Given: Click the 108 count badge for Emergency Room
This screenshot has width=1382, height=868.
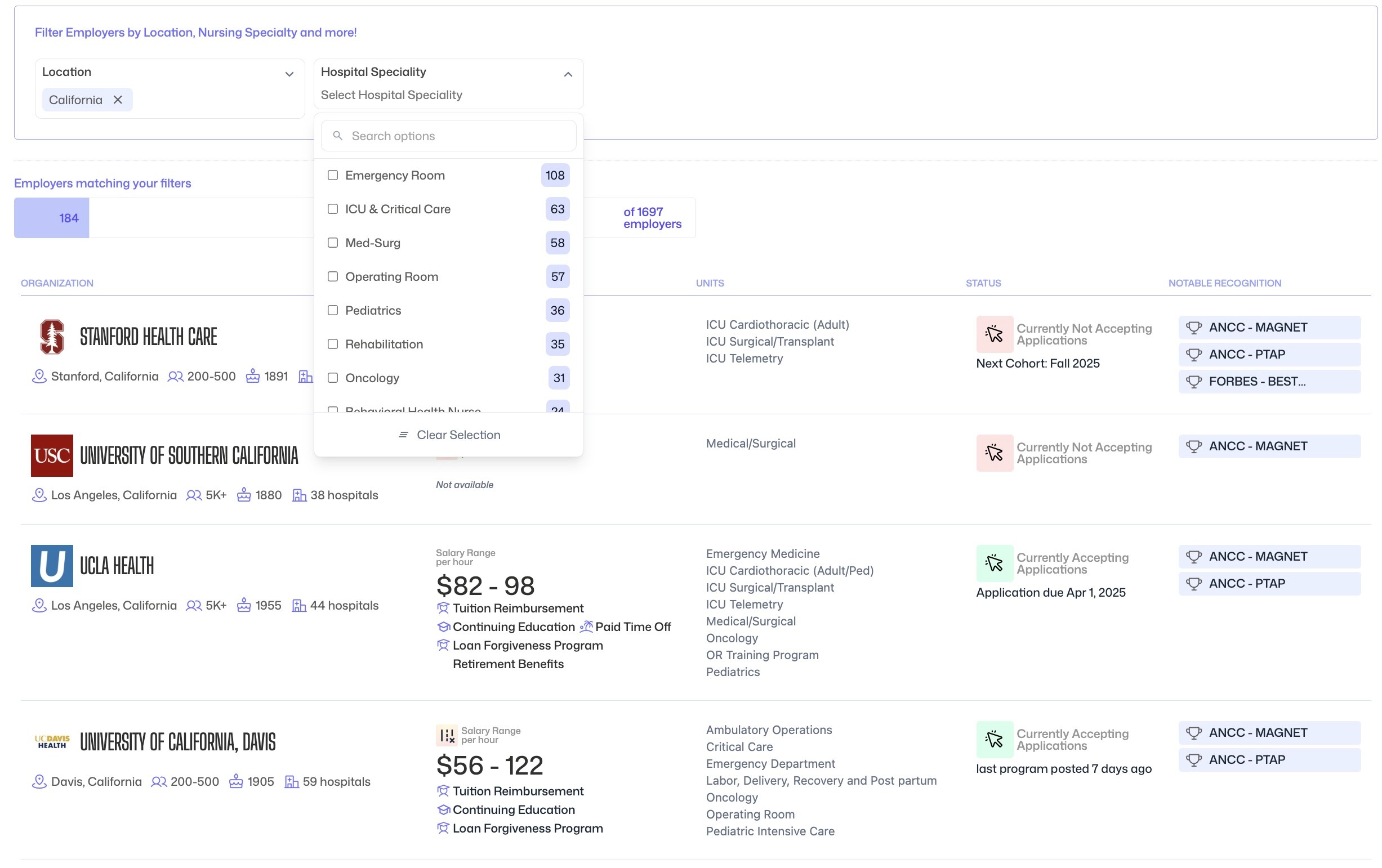Looking at the screenshot, I should coord(555,175).
